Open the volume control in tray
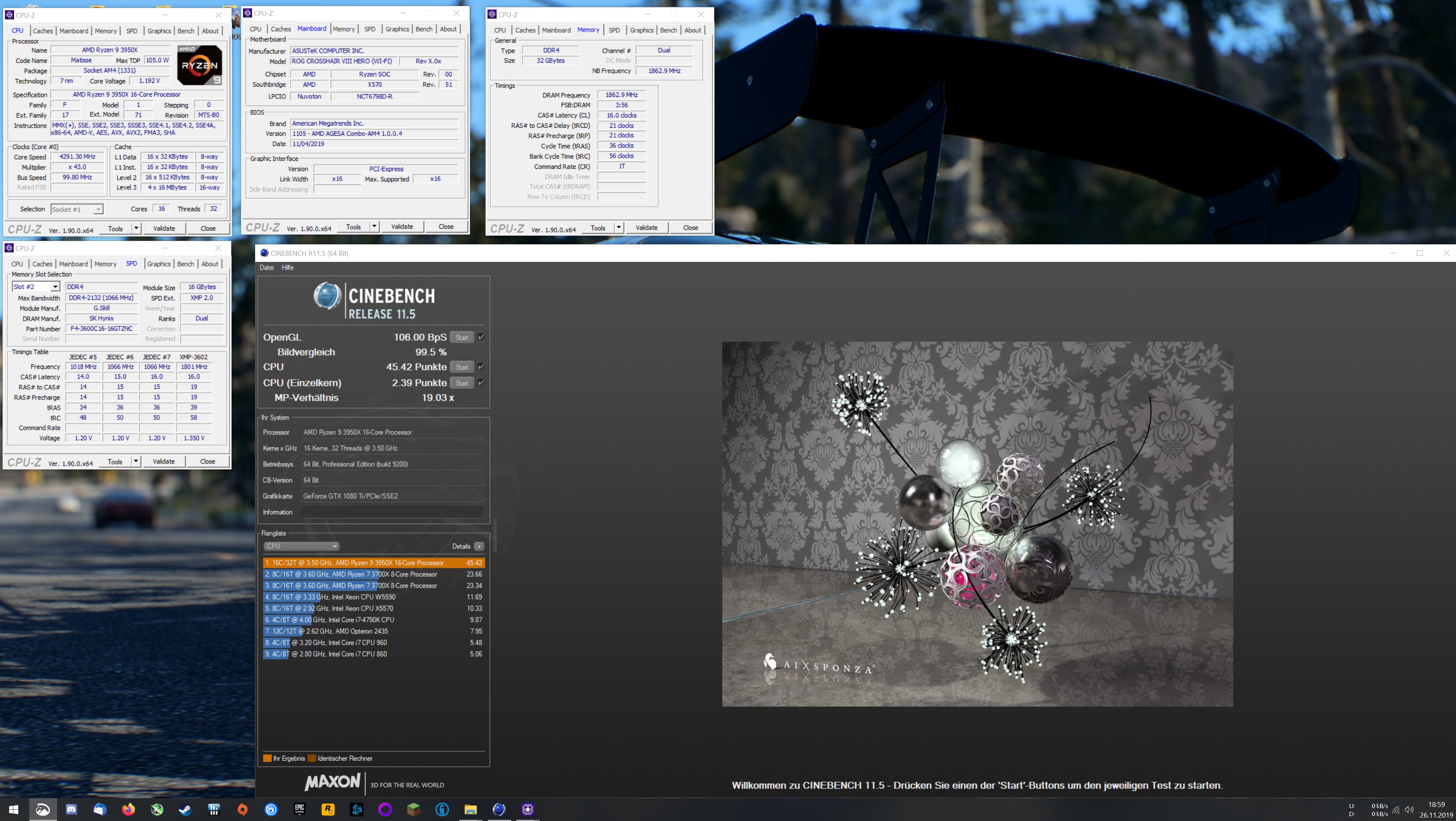The image size is (1456, 821). tap(1409, 810)
